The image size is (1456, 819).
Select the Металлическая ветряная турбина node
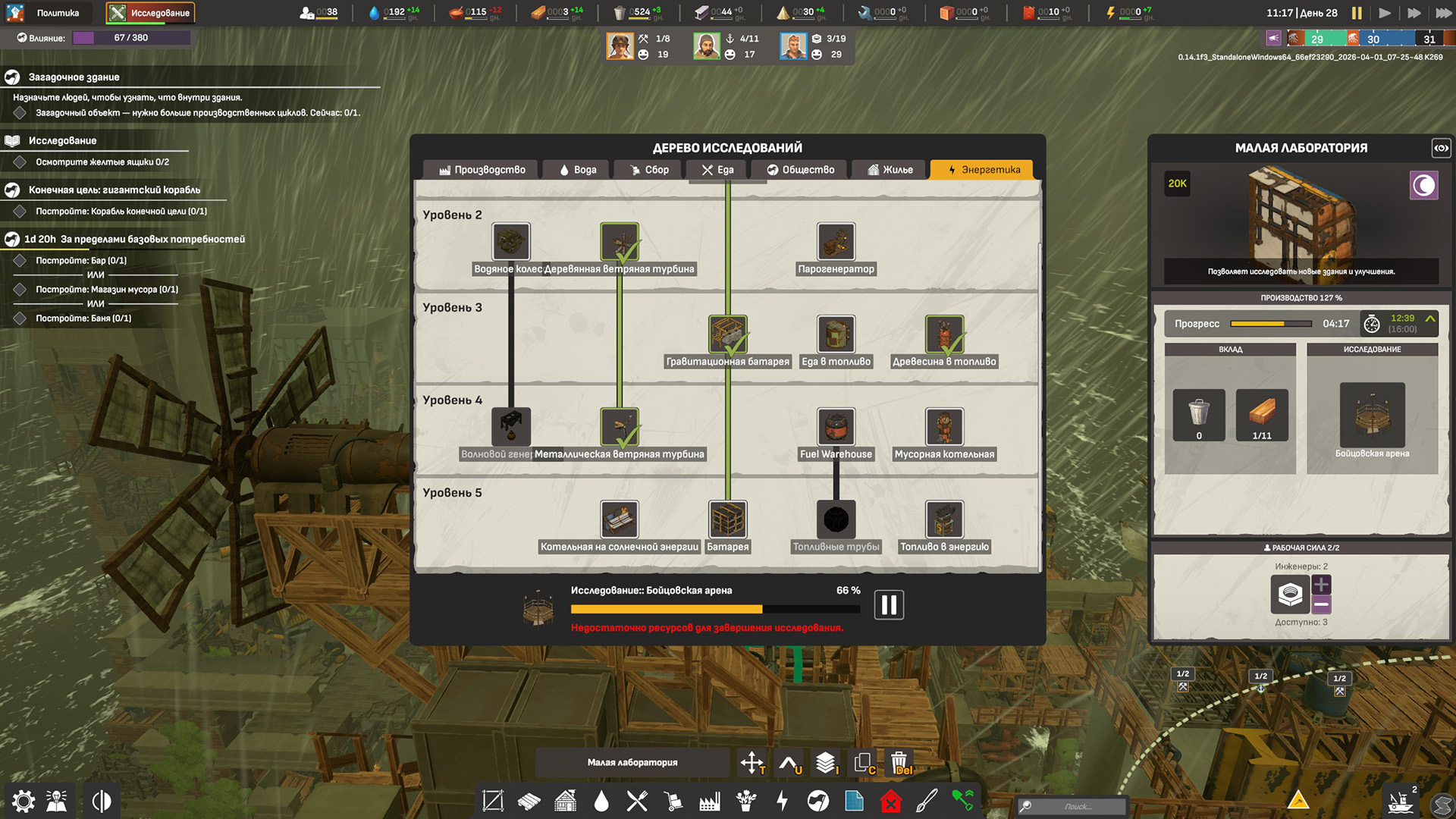[620, 427]
